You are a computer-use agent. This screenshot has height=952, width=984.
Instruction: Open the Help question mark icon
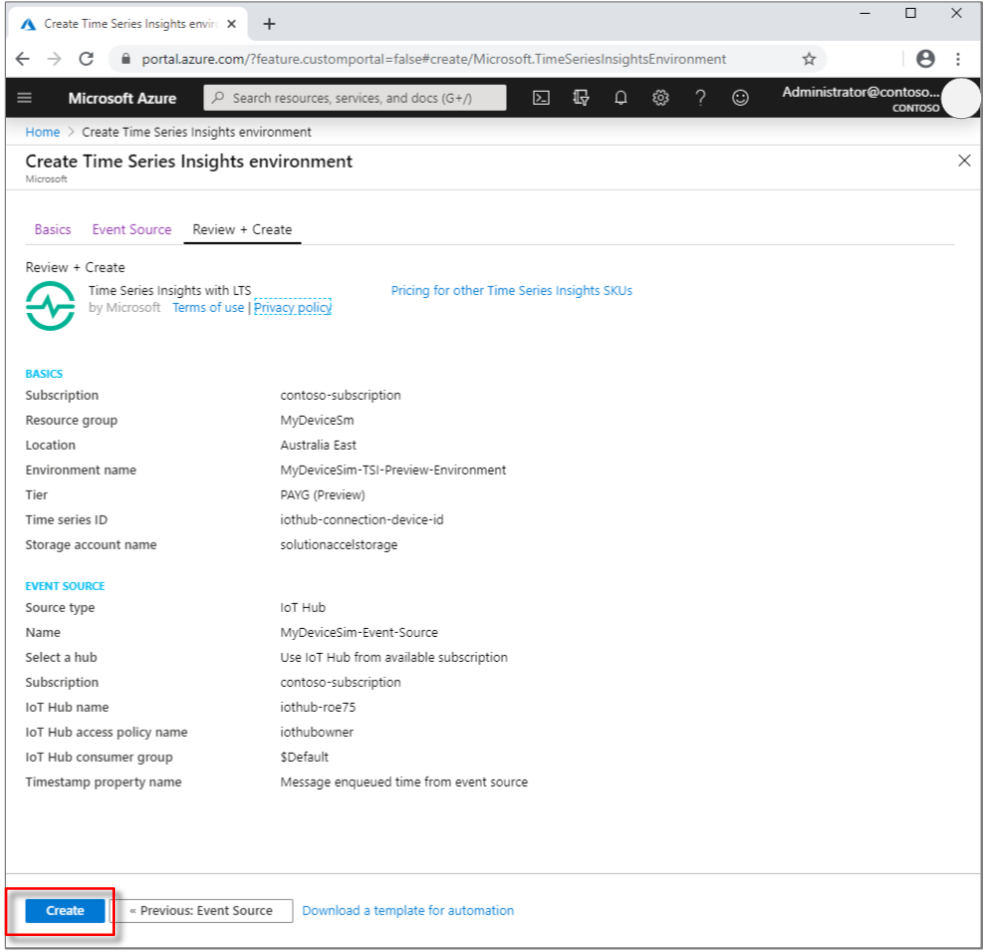[x=700, y=98]
